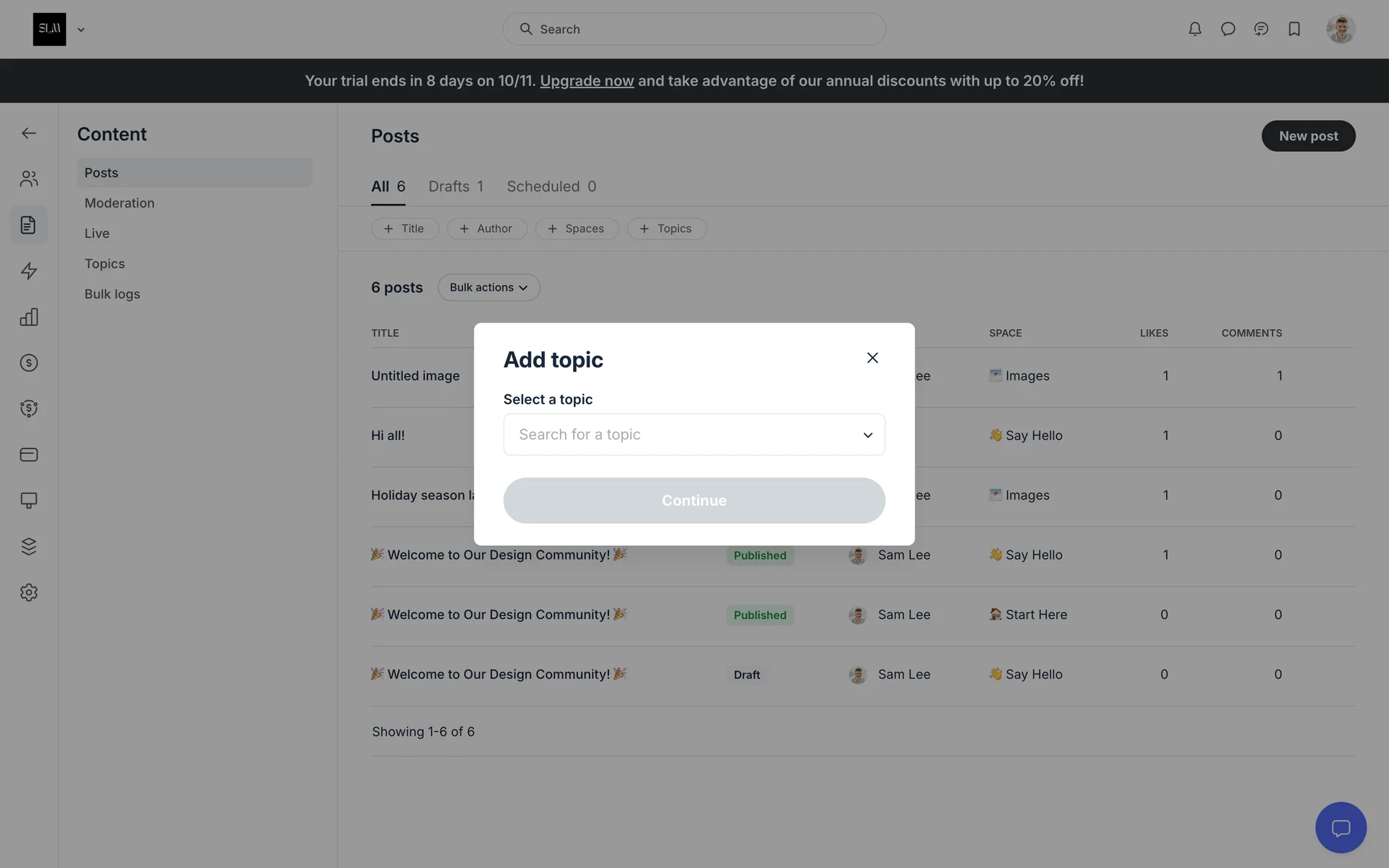This screenshot has width=1389, height=868.
Task: Open the analytics bar chart icon
Action: [29, 317]
